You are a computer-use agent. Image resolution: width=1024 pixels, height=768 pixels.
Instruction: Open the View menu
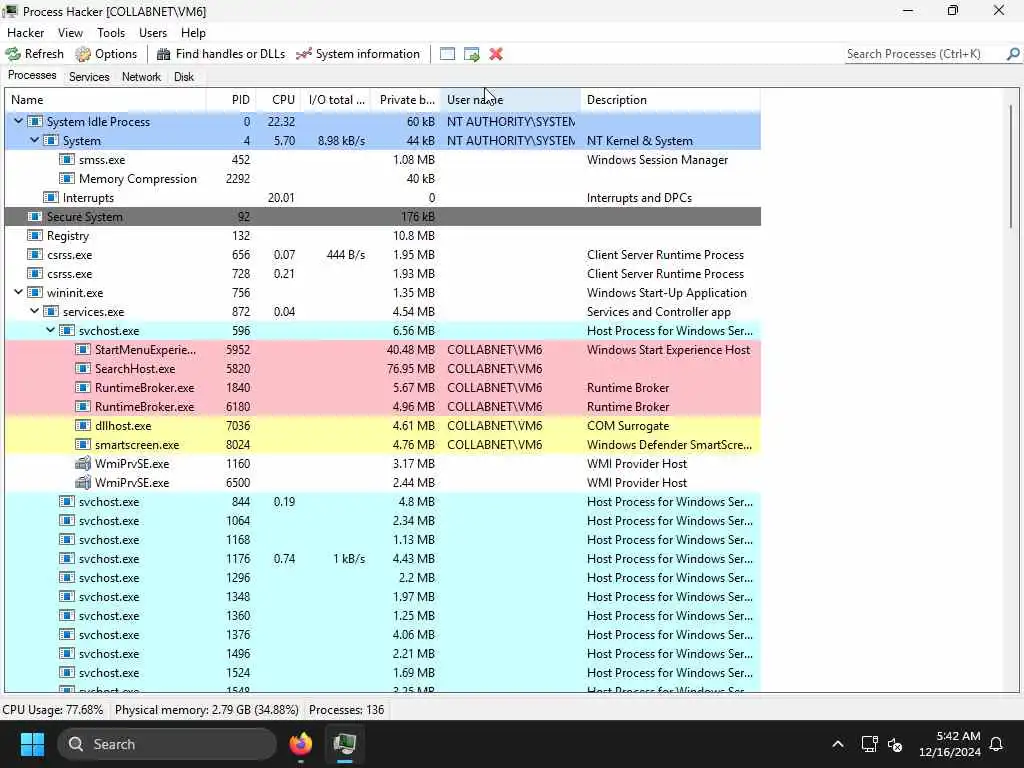70,33
